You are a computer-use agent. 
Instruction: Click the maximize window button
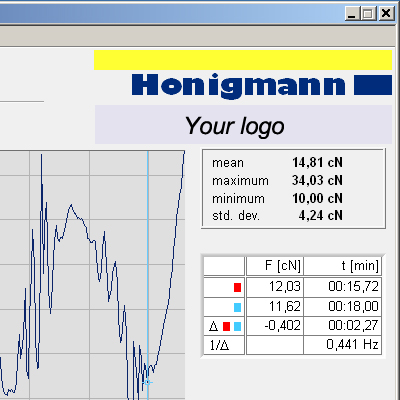(369, 14)
